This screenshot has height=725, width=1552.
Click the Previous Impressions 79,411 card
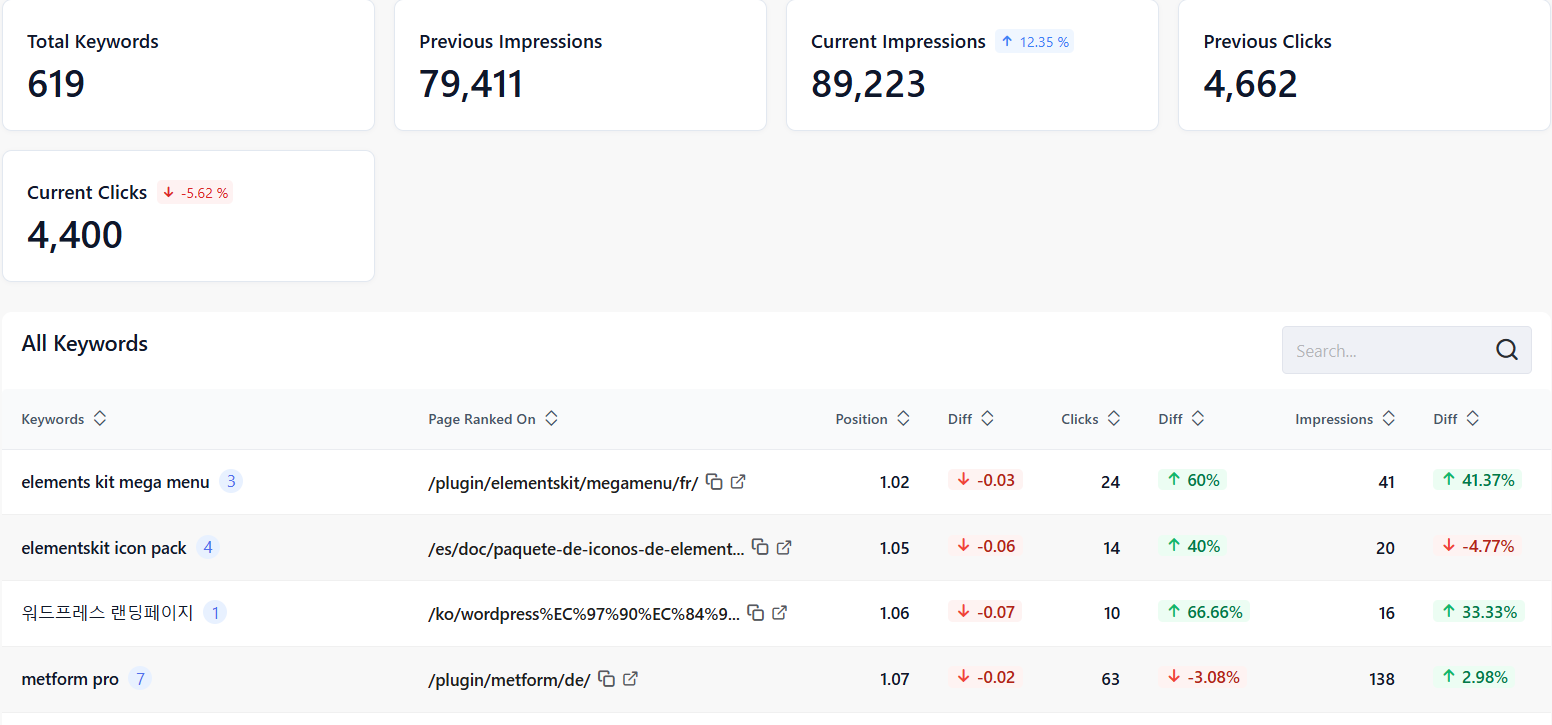[581, 65]
